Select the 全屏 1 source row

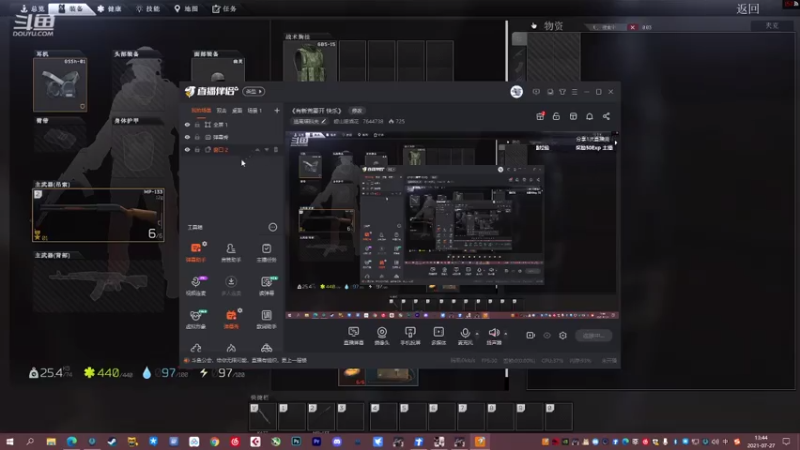(x=232, y=124)
